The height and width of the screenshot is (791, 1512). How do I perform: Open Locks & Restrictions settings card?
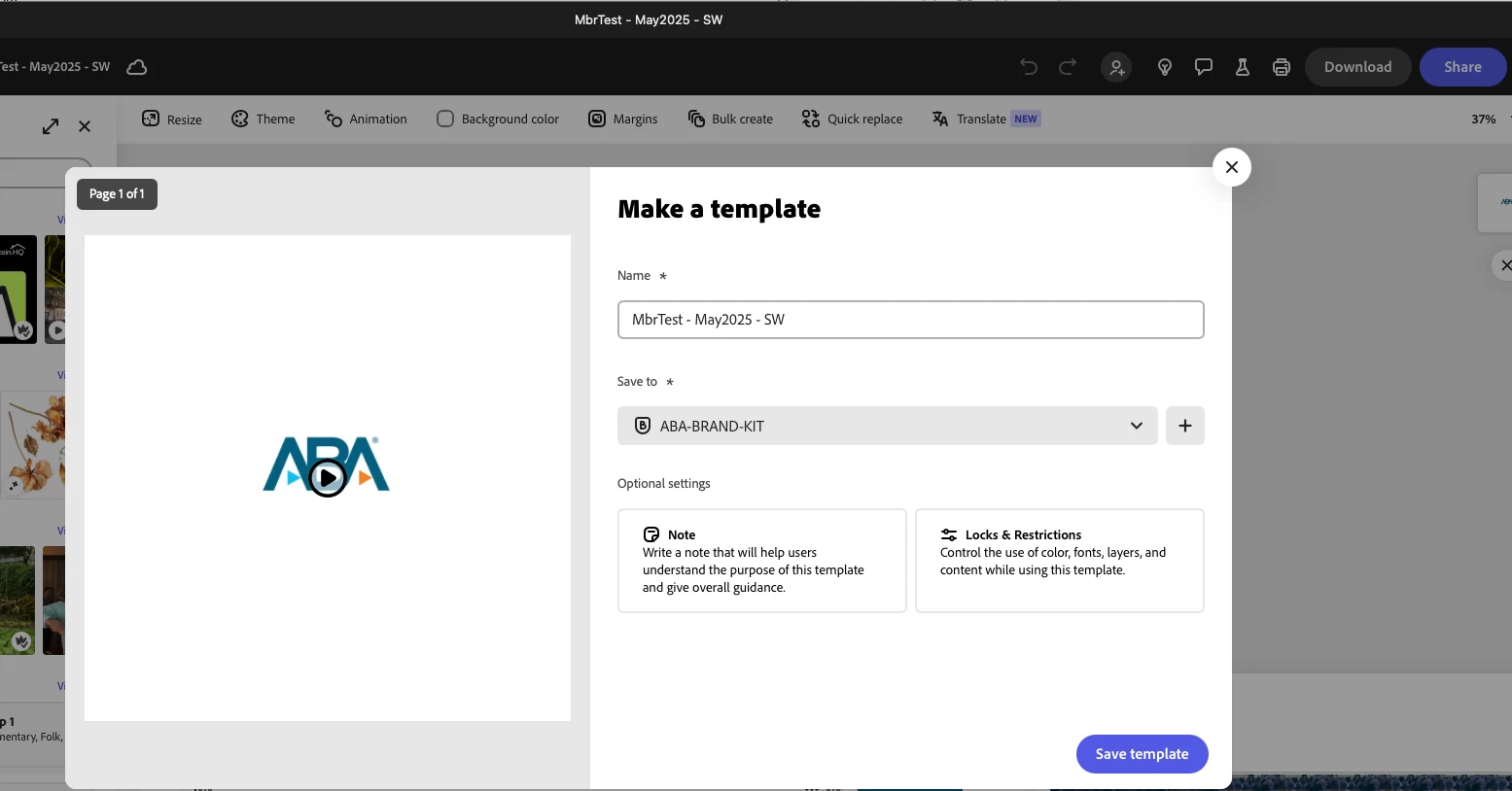point(1060,561)
